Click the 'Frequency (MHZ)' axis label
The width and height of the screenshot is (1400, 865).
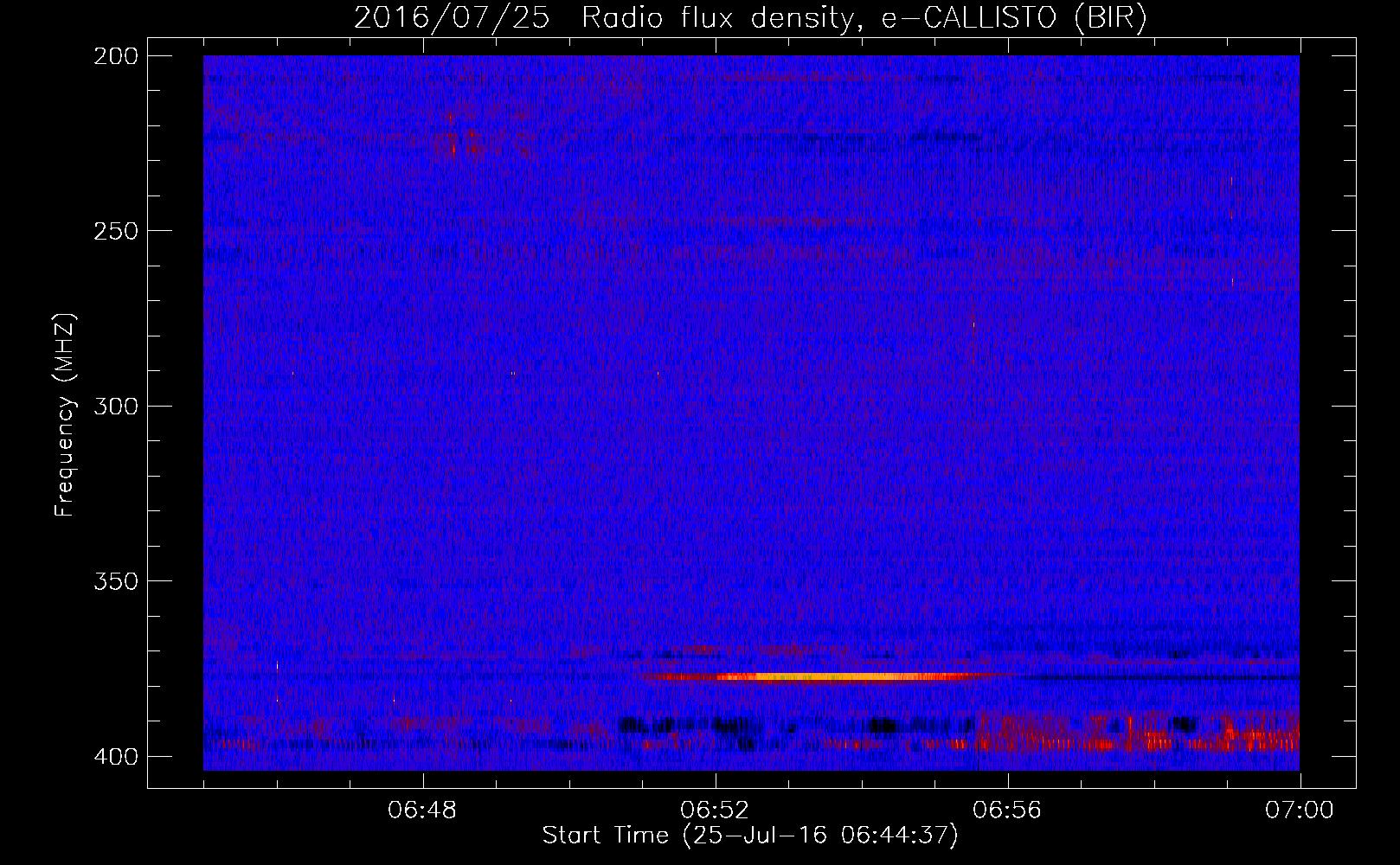[65, 414]
